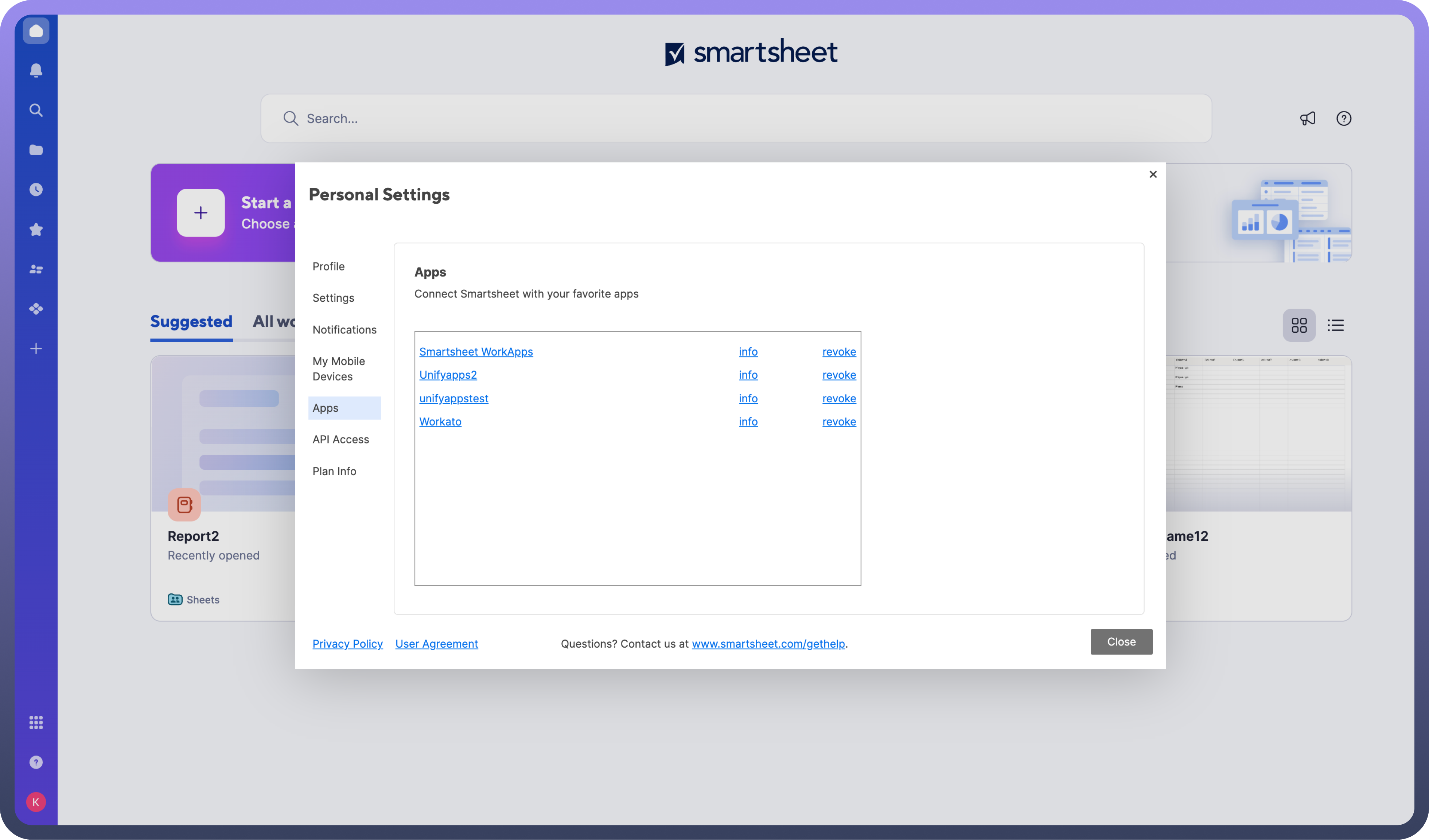Open the Smartsheet WorkApps link

(x=476, y=351)
